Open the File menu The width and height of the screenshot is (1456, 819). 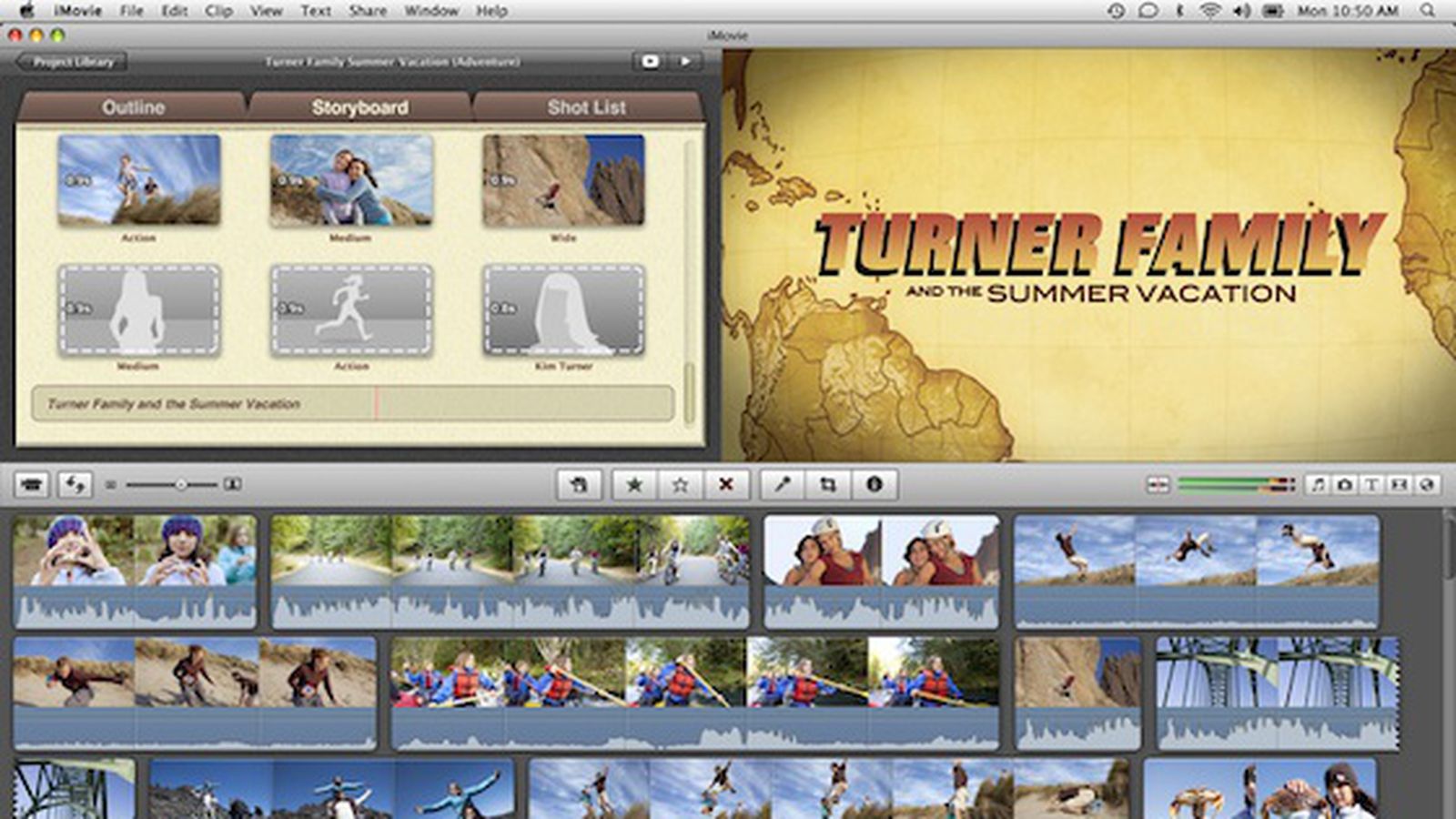tap(132, 11)
